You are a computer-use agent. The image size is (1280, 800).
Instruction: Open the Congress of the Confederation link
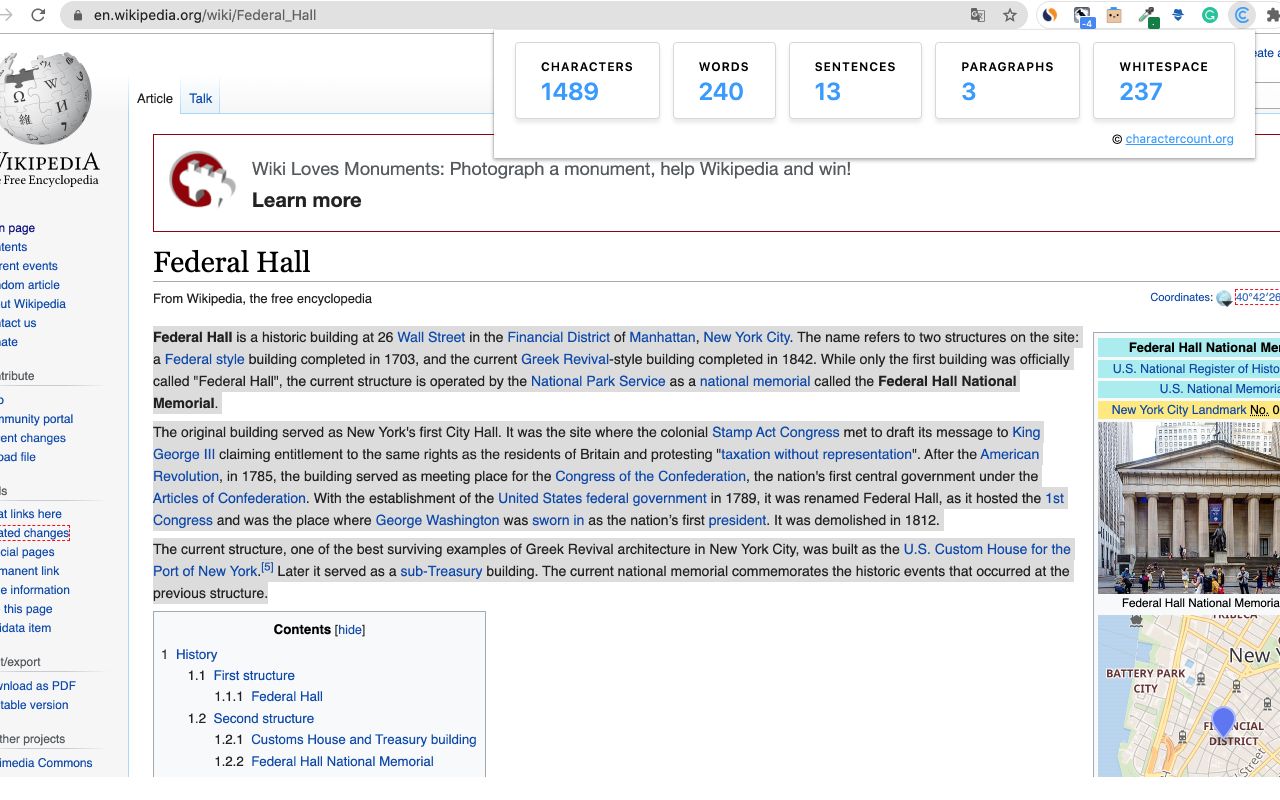pyautogui.click(x=650, y=476)
